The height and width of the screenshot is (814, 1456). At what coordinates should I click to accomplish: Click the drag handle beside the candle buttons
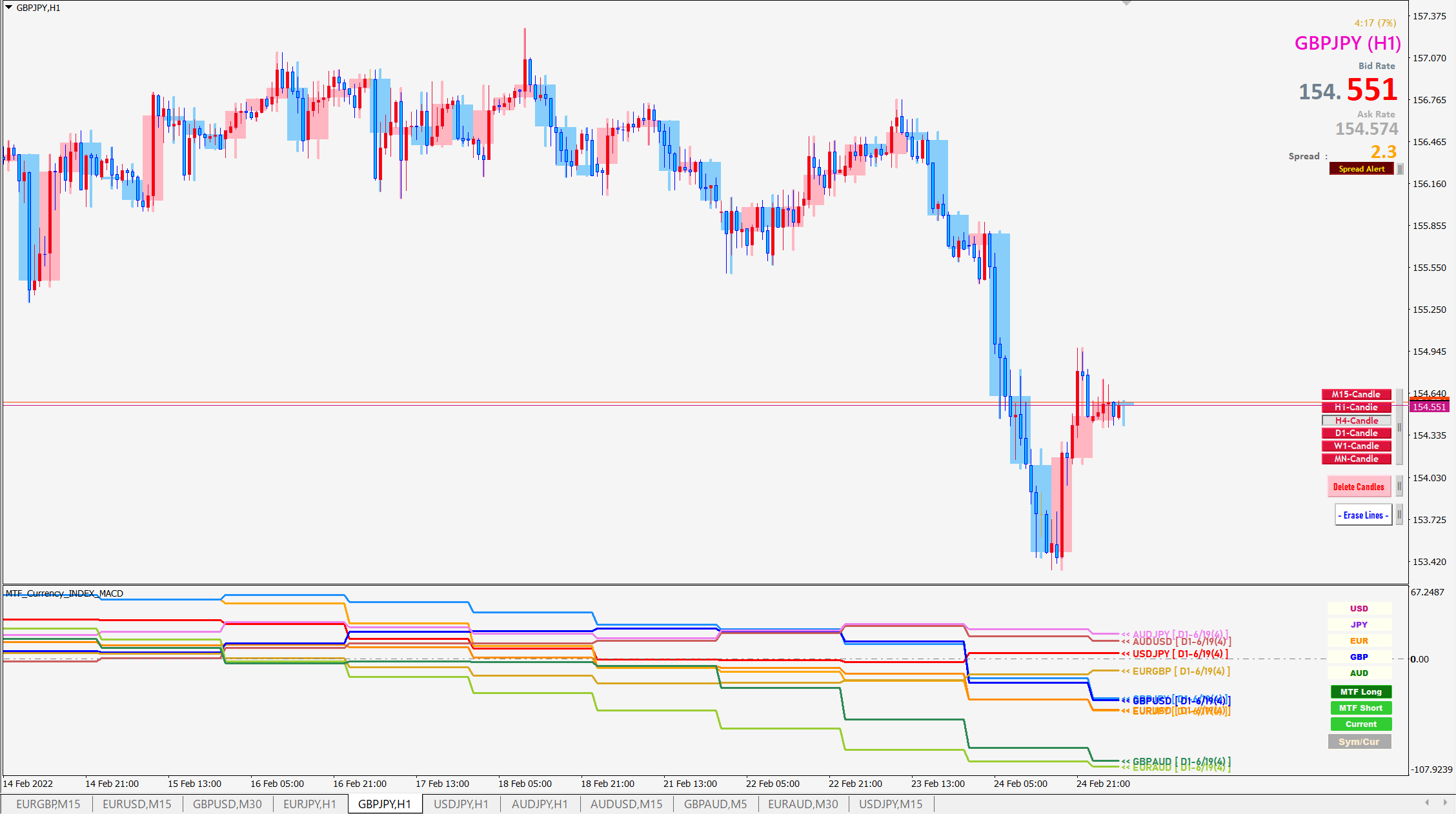[1399, 427]
